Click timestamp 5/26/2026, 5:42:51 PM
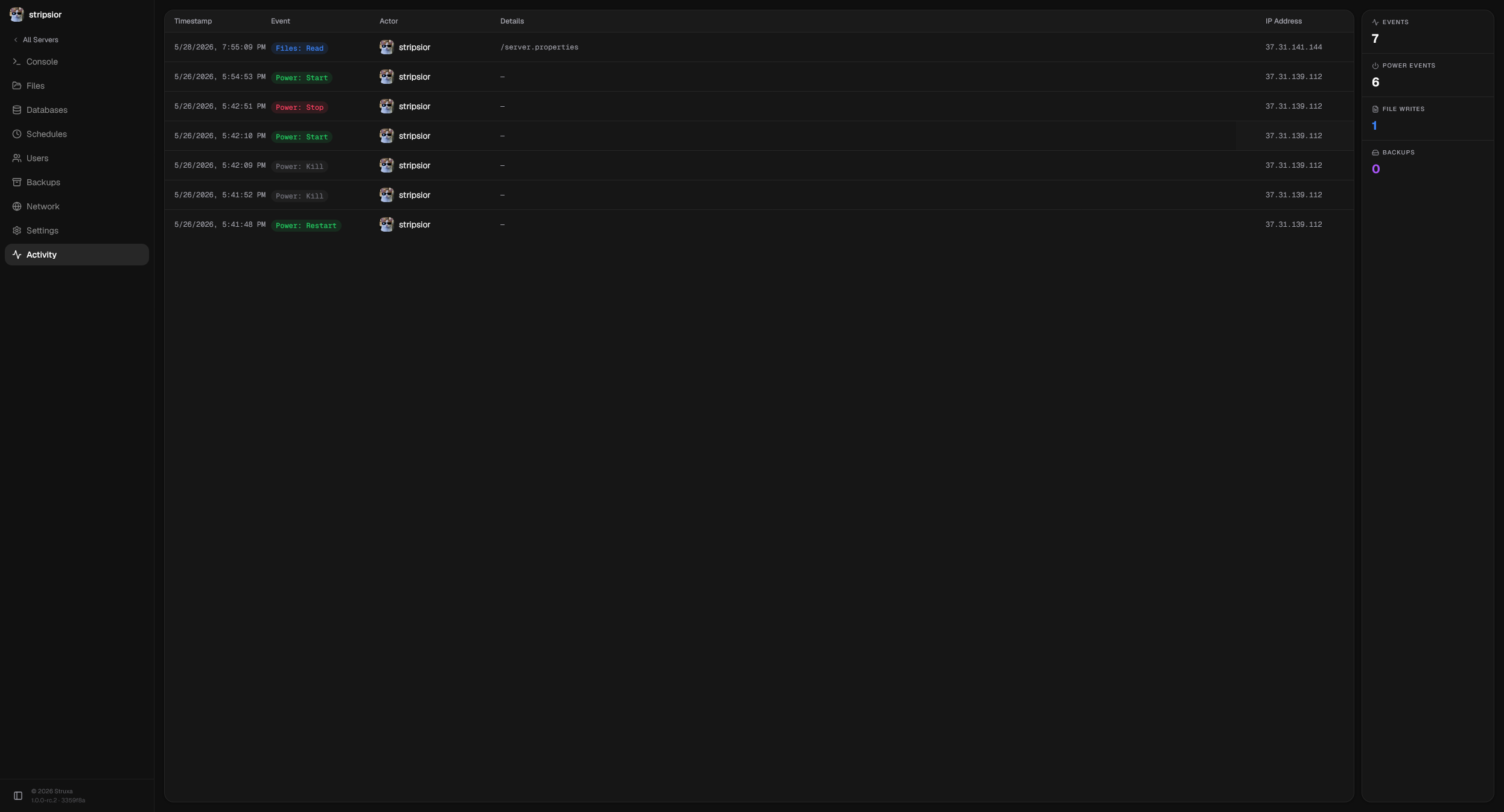Screen dimensions: 1504x812 [220, 106]
